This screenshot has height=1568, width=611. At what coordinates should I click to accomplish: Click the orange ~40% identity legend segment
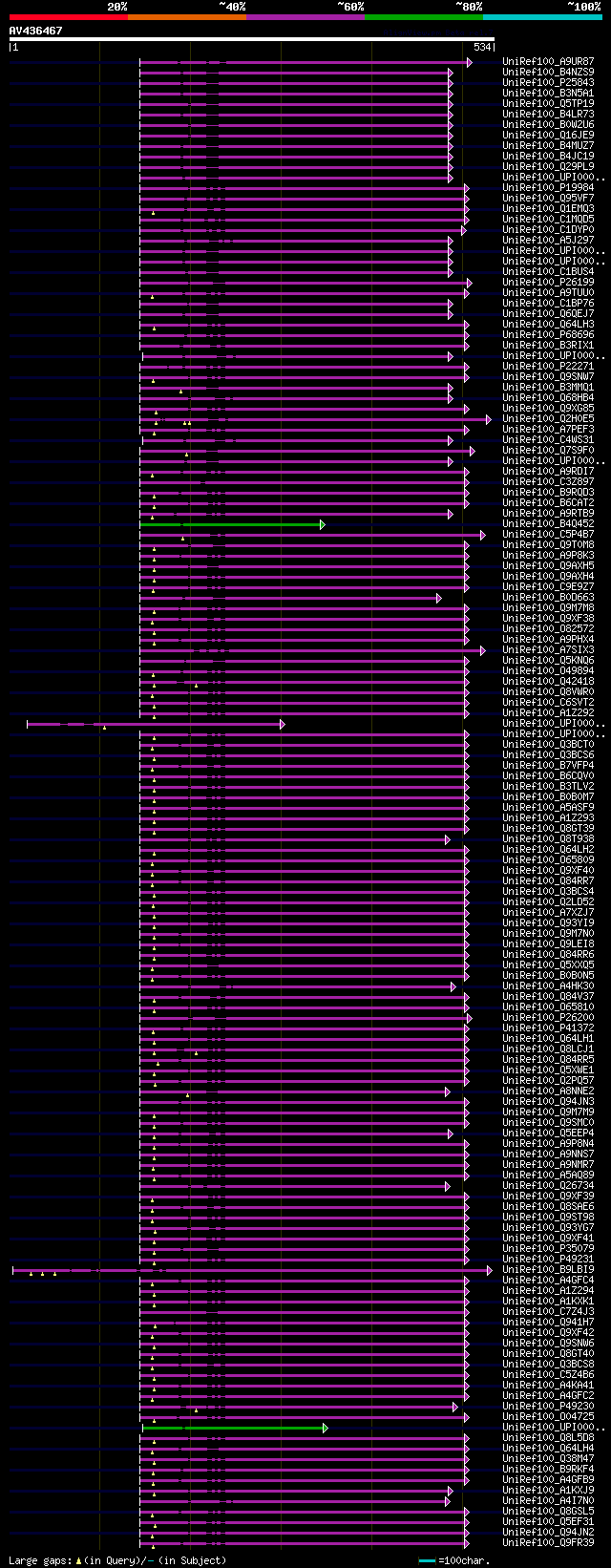186,16
